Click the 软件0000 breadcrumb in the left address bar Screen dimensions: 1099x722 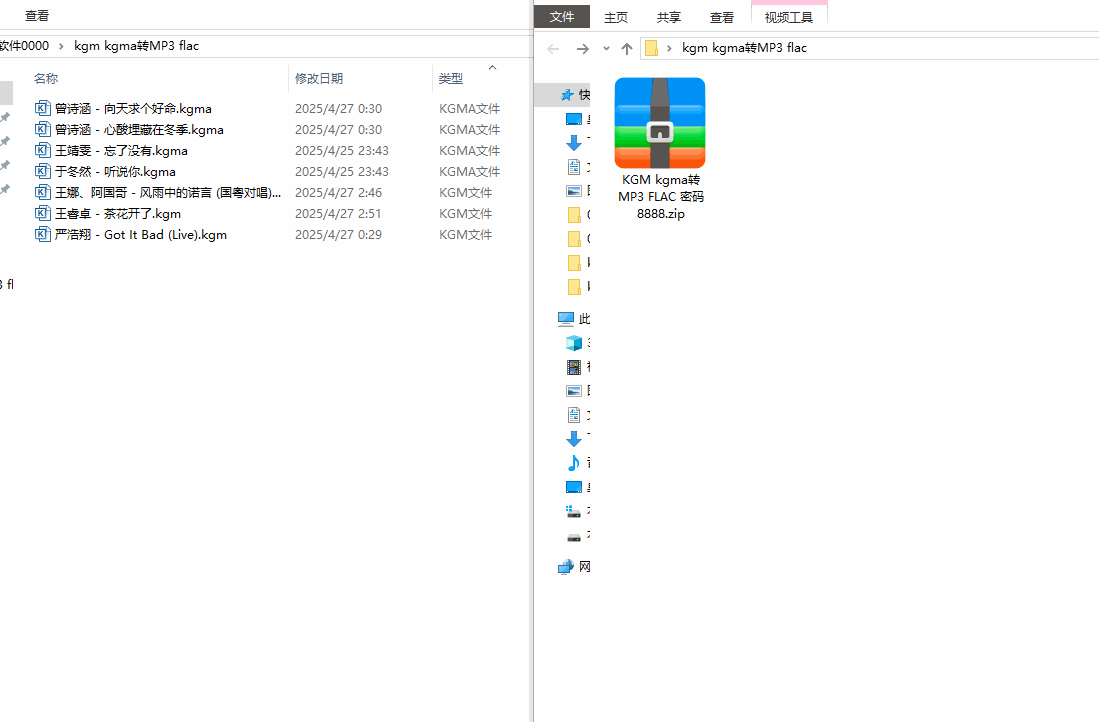(x=25, y=46)
